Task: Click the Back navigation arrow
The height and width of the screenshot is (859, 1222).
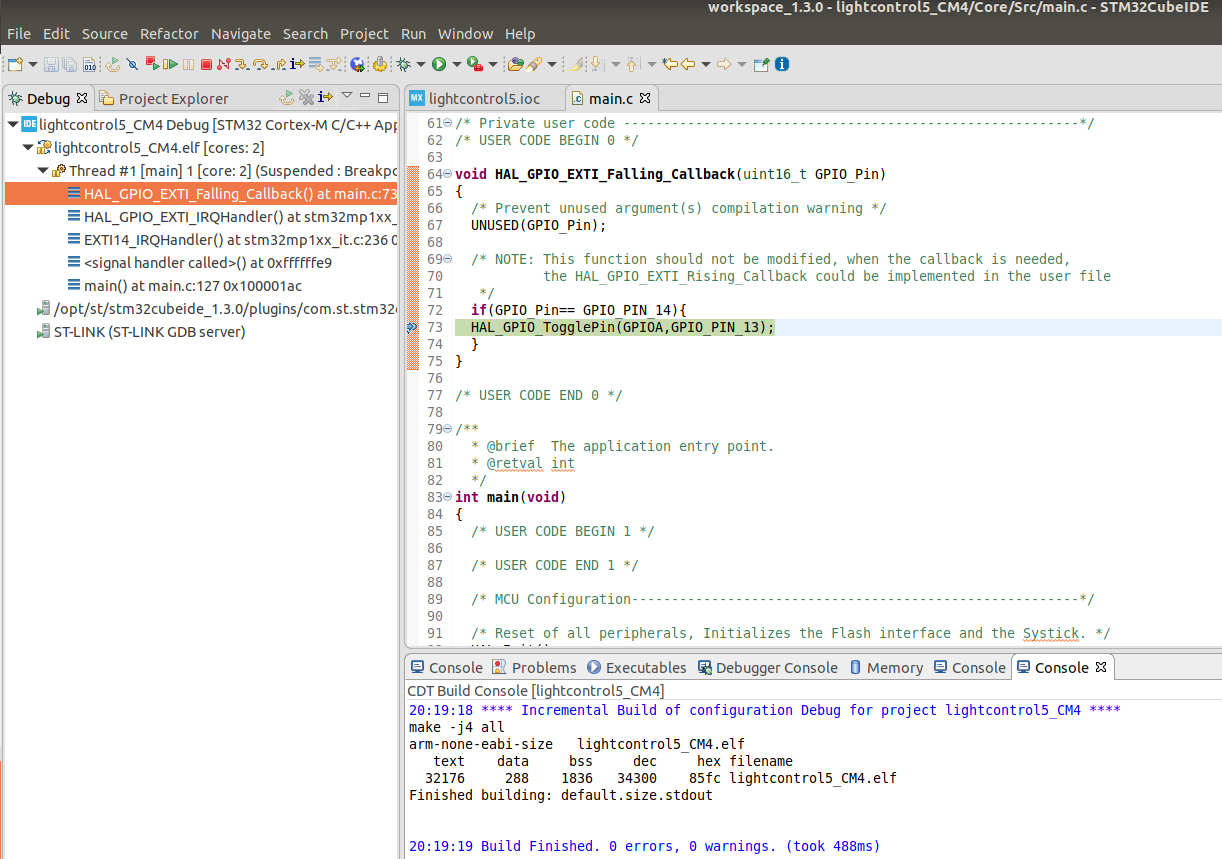Action: [688, 64]
